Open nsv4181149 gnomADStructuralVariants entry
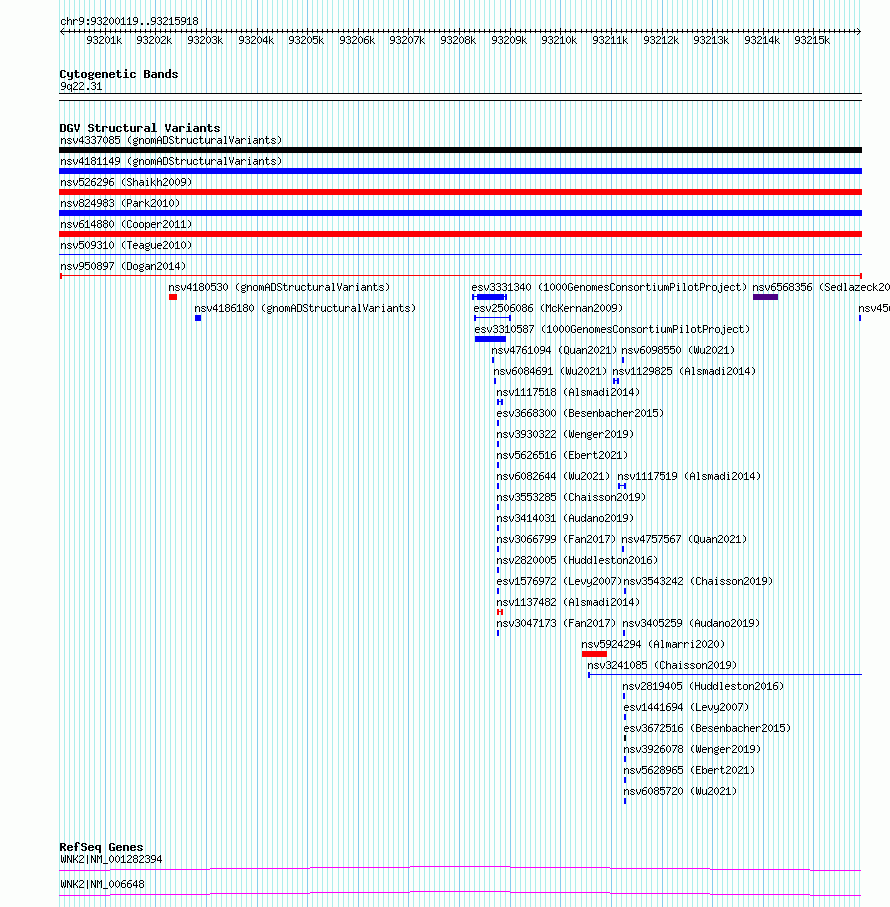Screen dimensions: 890x907 click(171, 161)
